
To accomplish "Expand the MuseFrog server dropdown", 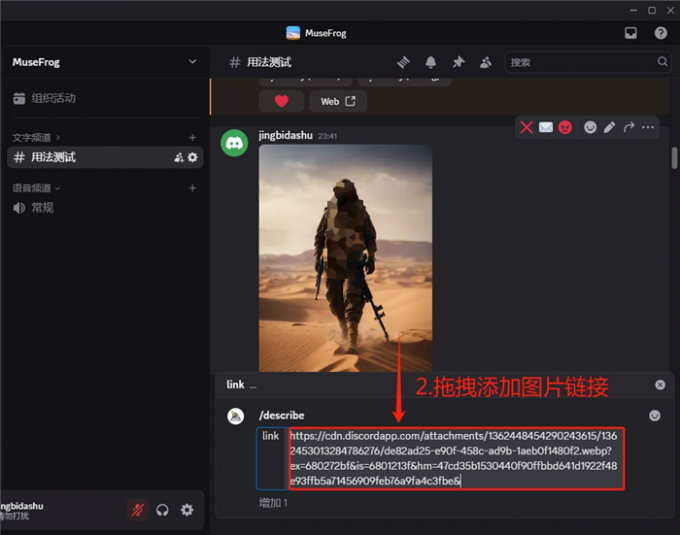I will tap(192, 62).
